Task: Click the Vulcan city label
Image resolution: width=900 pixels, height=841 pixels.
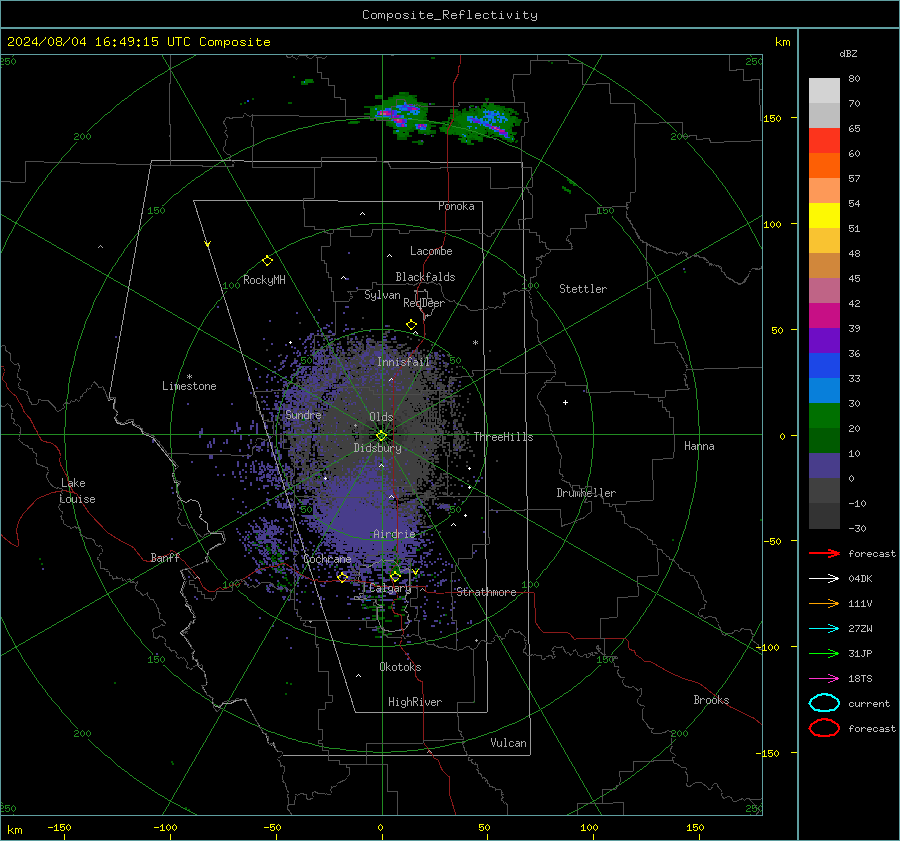Action: (x=509, y=743)
